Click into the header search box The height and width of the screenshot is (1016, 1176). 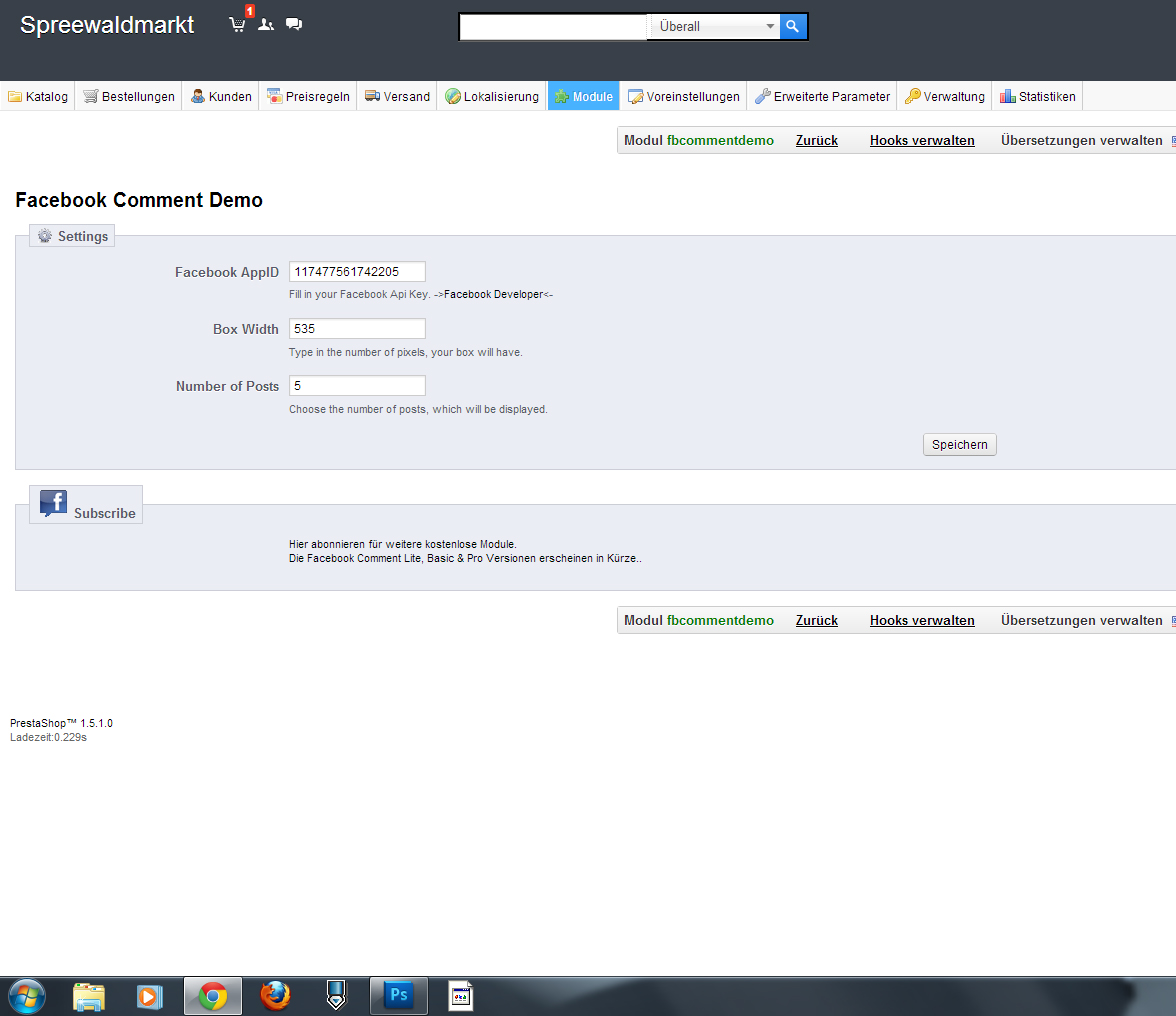(x=554, y=26)
